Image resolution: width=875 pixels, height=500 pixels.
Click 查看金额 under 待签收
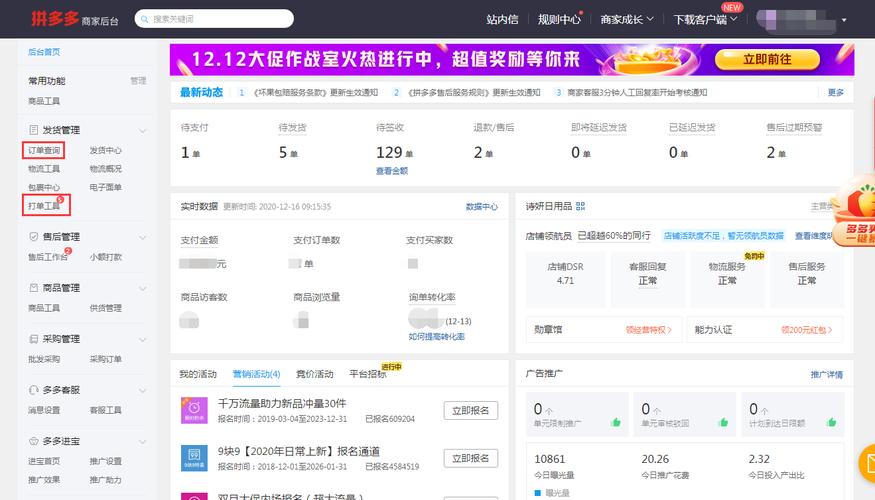(392, 171)
